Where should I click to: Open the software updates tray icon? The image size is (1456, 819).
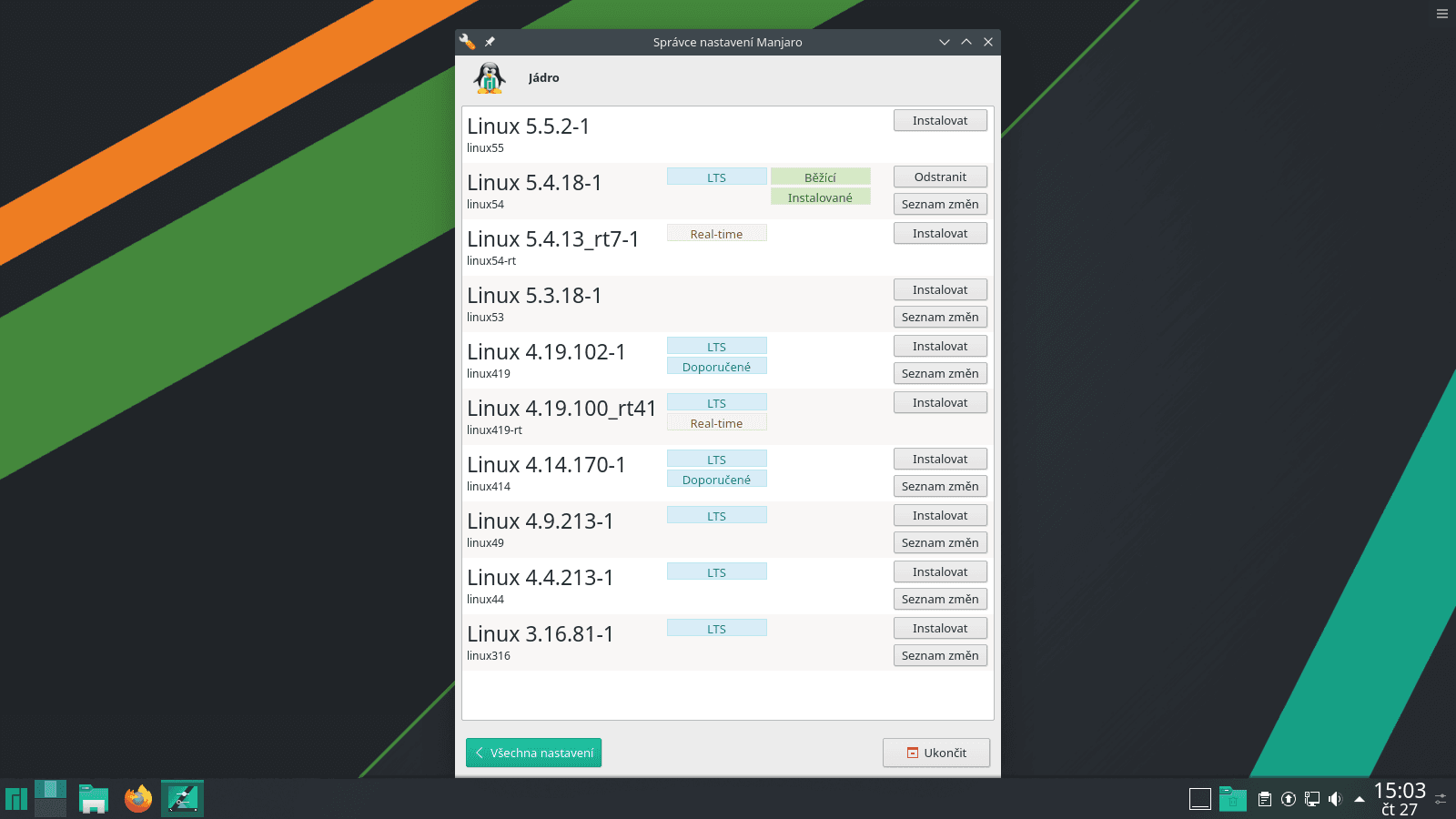(x=1289, y=799)
